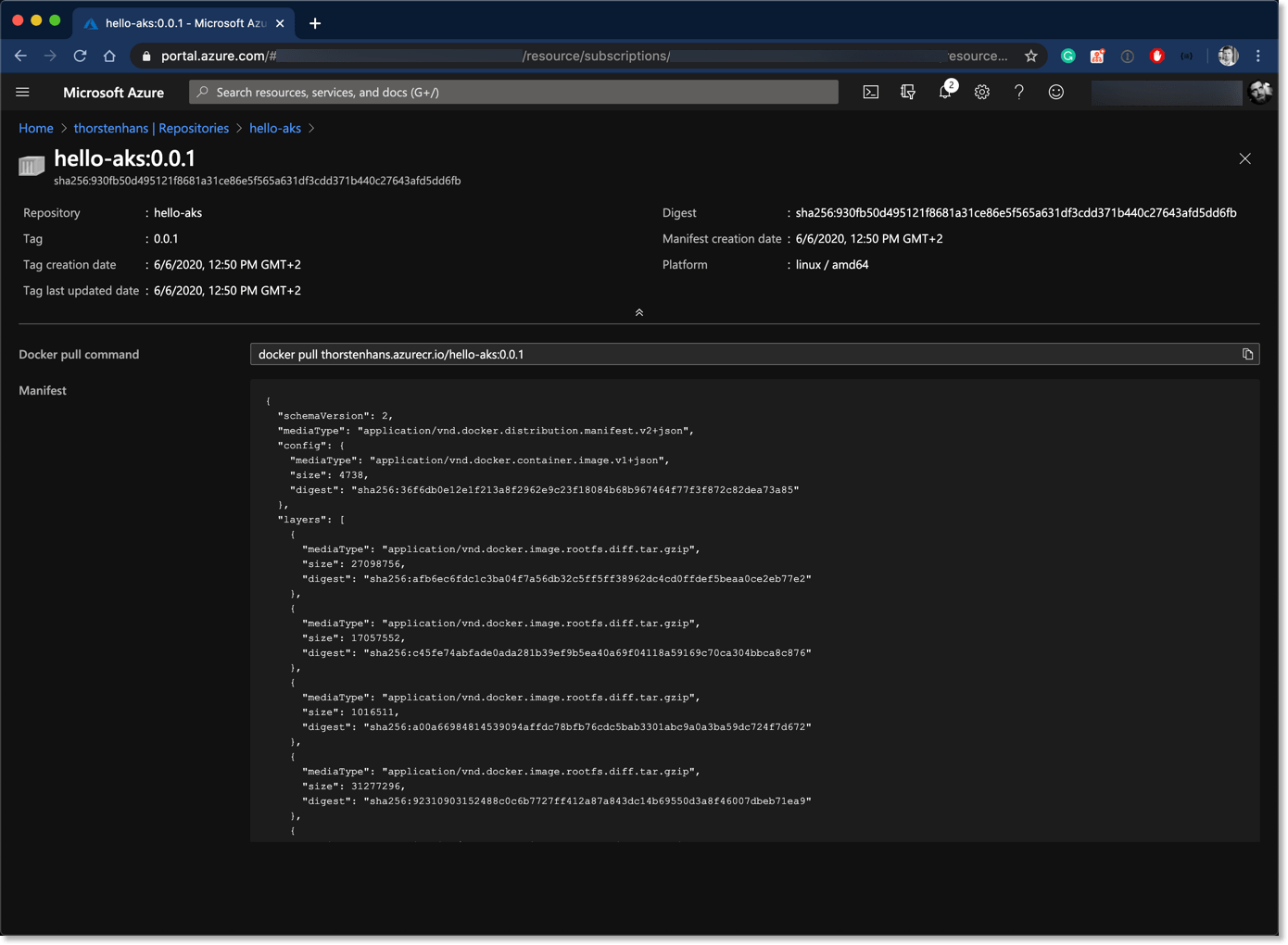Image resolution: width=1288 pixels, height=945 pixels.
Task: Click the search resources box
Action: tap(514, 92)
